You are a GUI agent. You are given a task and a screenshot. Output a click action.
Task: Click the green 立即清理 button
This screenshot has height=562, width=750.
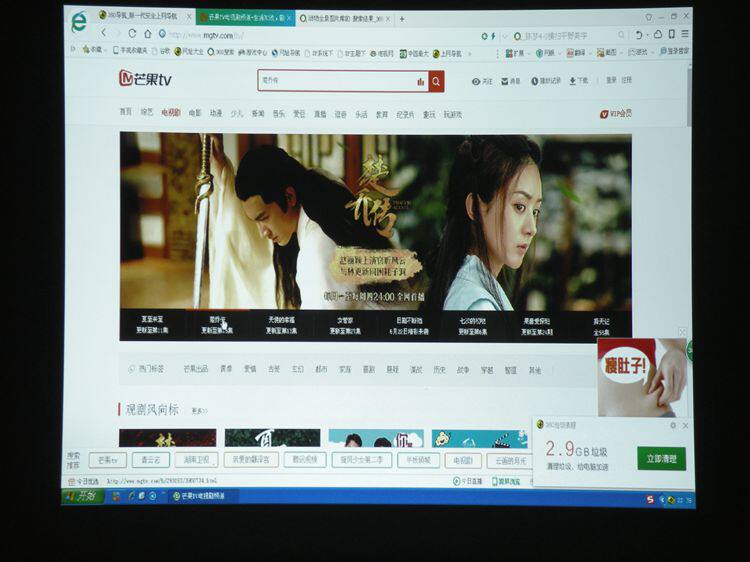662,459
